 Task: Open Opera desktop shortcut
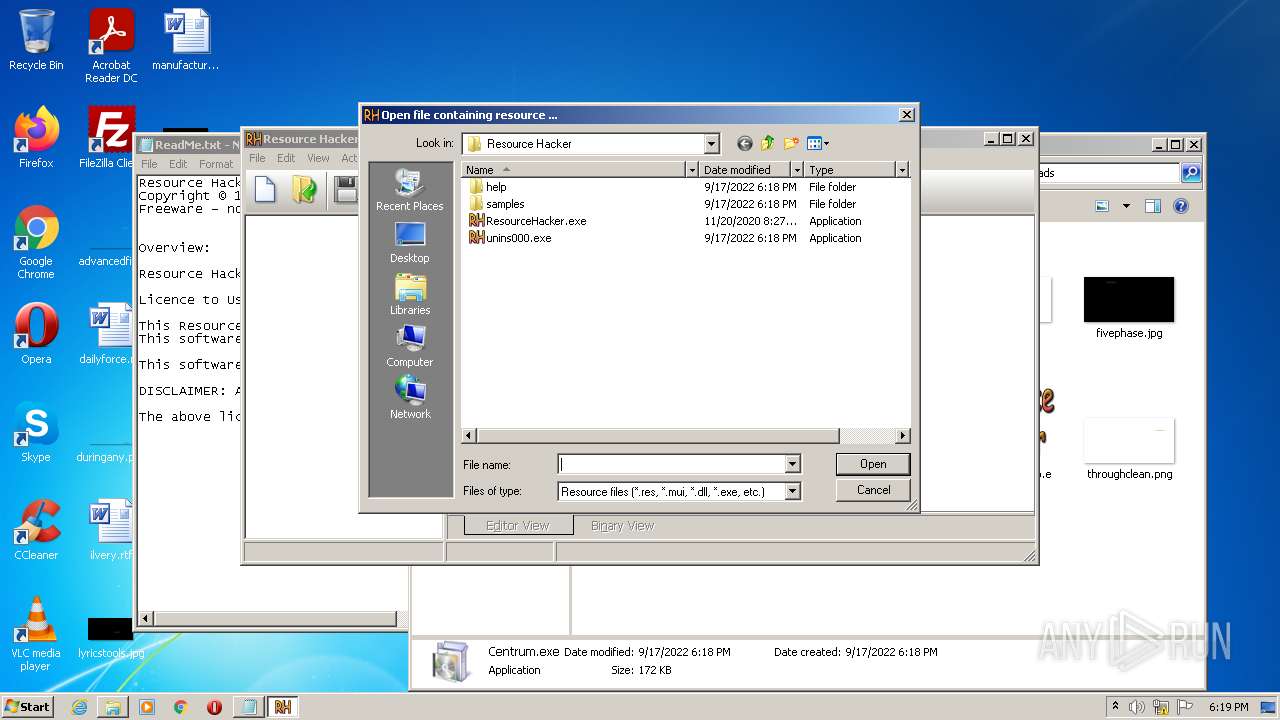[36, 334]
